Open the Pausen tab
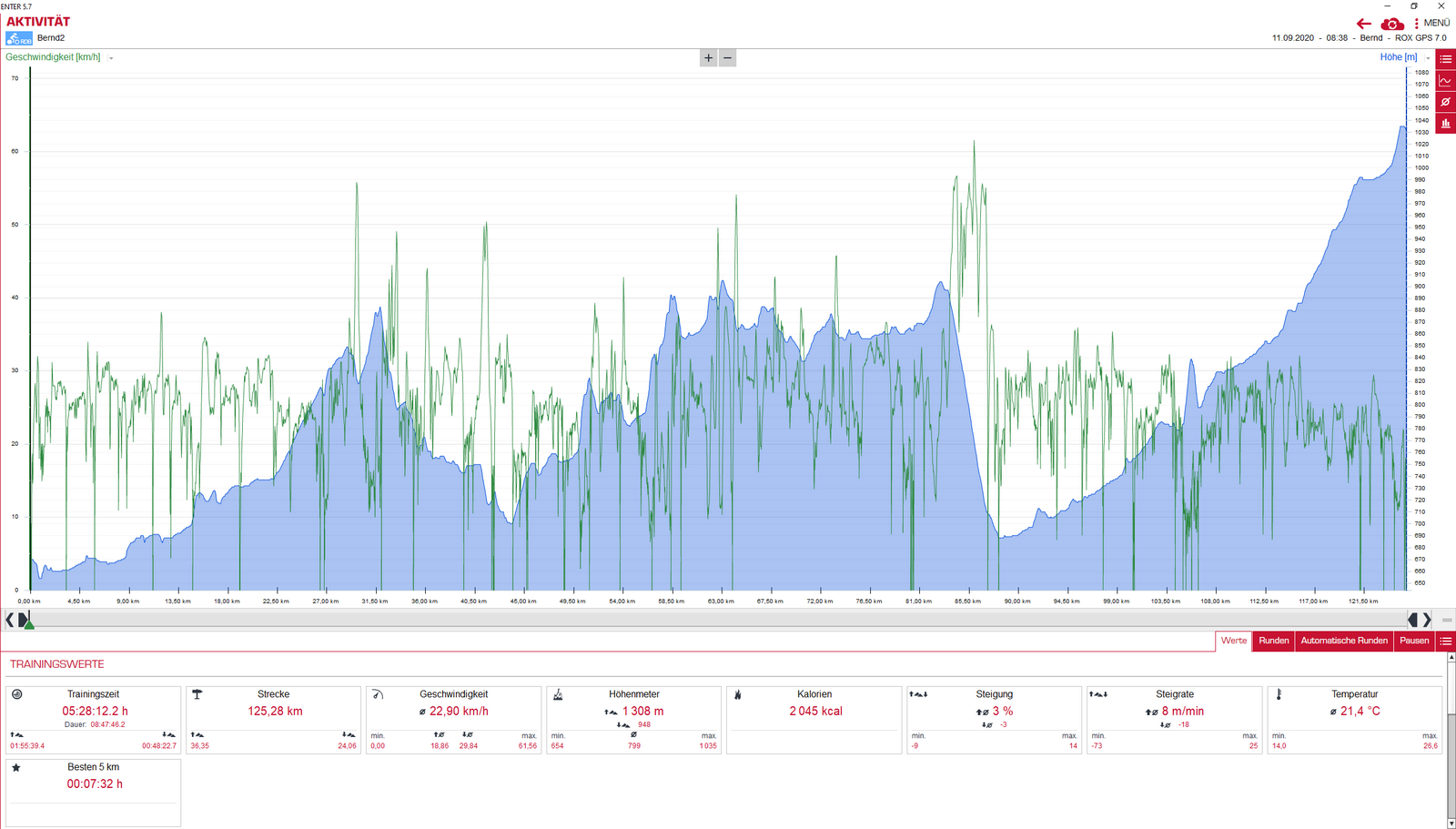Screen dimensions: 1456x829 click(x=1413, y=641)
